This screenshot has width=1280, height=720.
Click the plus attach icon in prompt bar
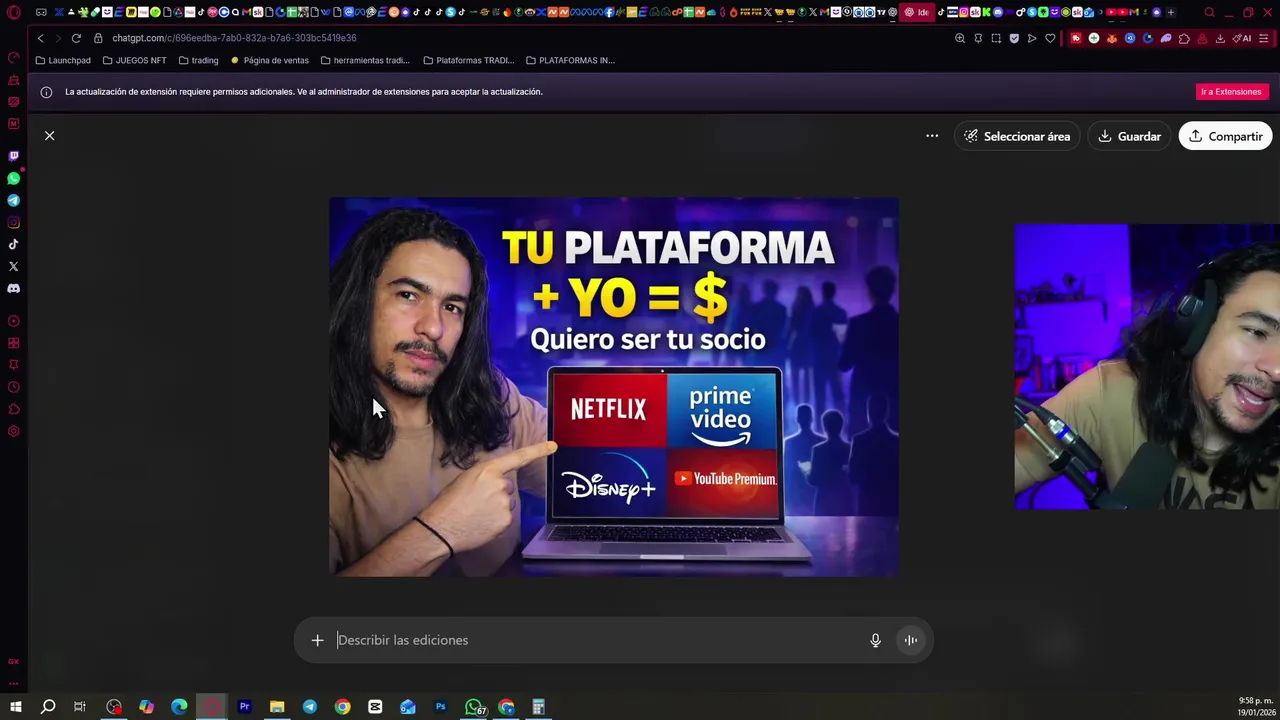(x=317, y=640)
